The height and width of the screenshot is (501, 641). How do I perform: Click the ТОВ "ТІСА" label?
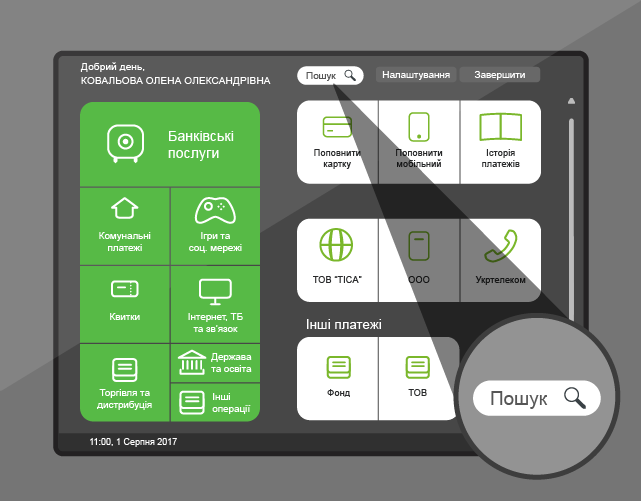point(337,280)
